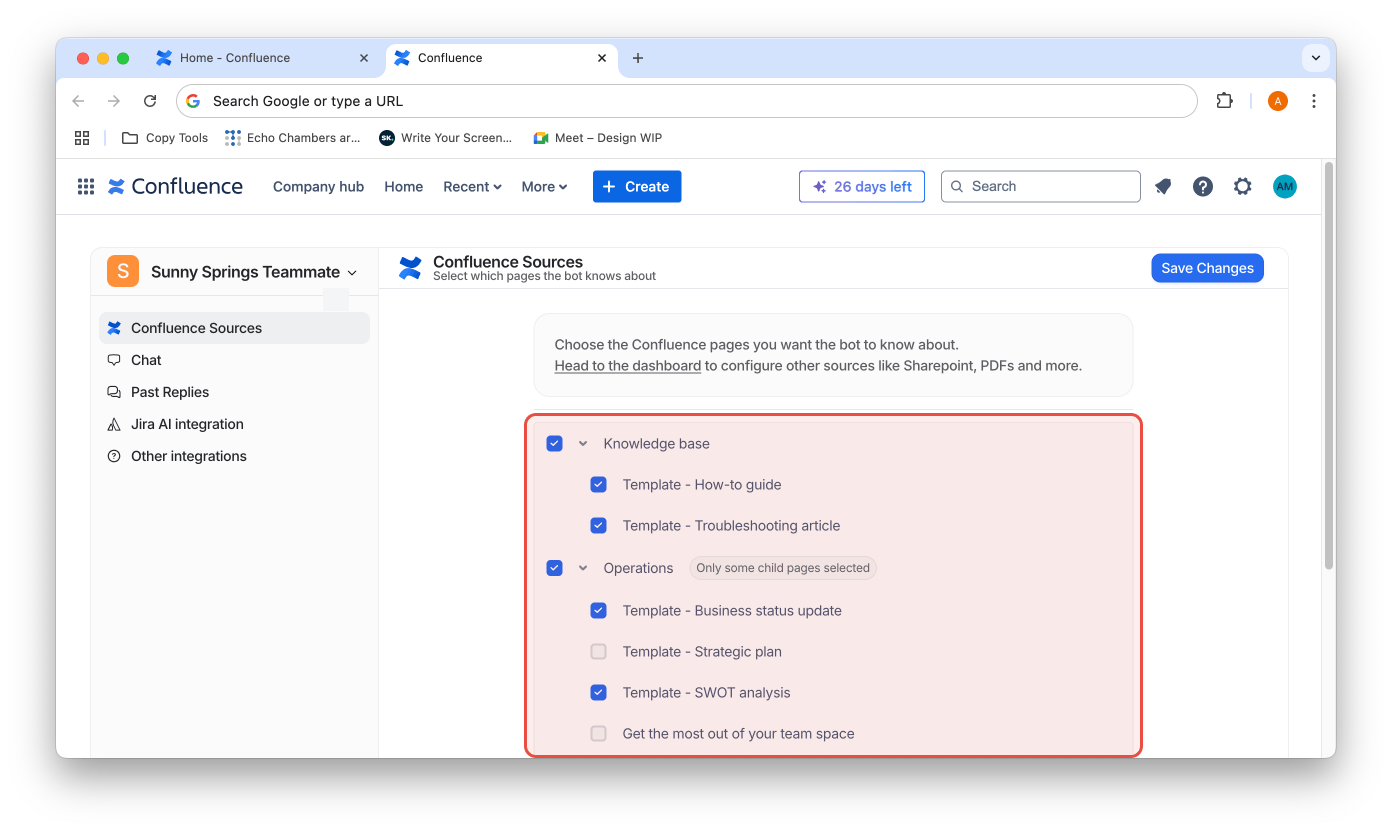Go to Home in top navigation
The image size is (1392, 832).
click(x=404, y=186)
